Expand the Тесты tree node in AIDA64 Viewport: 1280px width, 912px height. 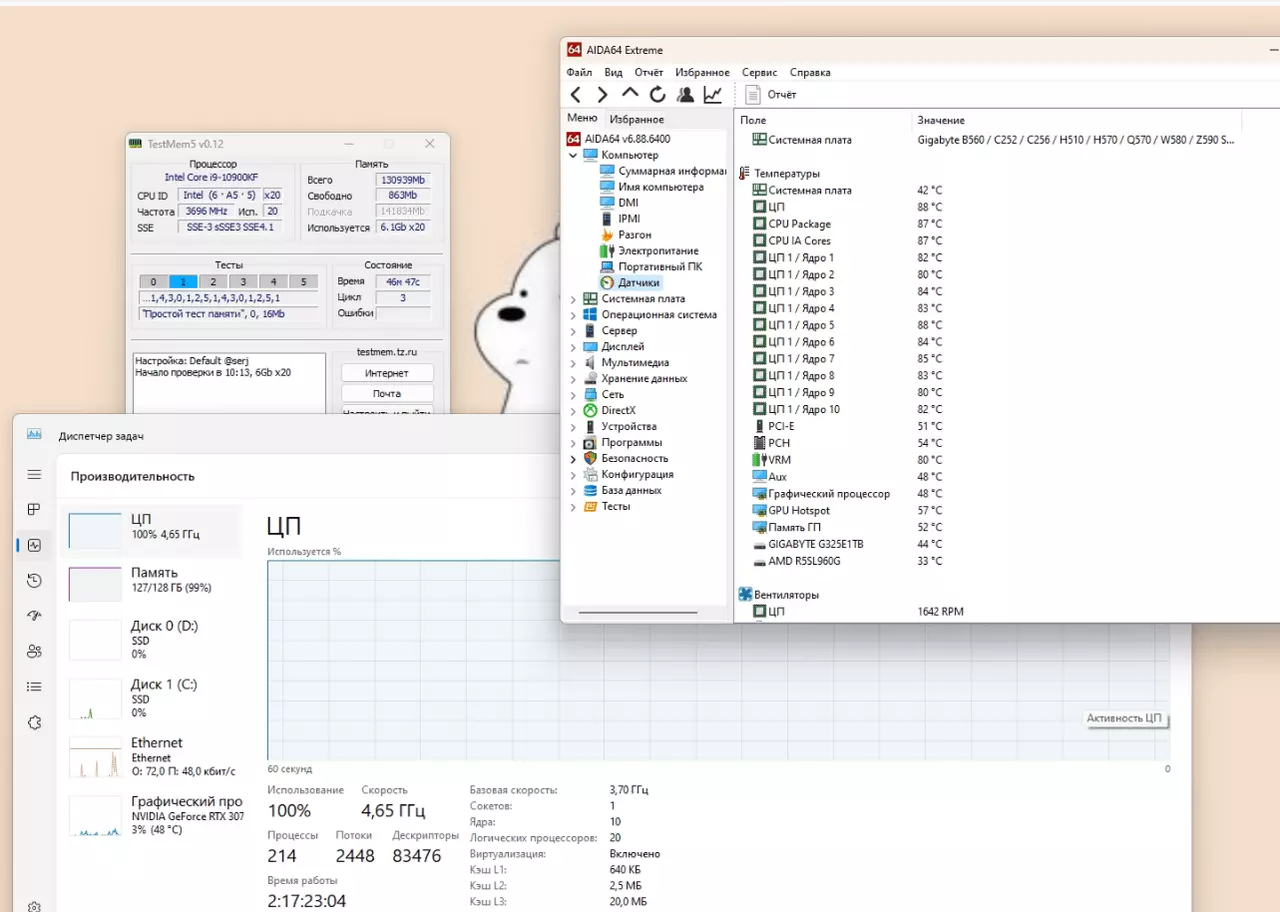coord(573,507)
